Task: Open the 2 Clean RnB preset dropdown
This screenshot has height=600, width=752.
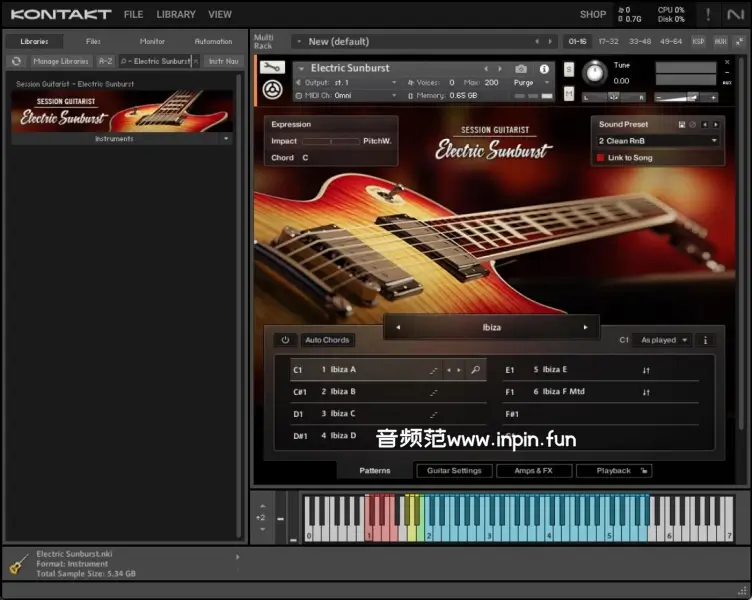Action: 658,141
